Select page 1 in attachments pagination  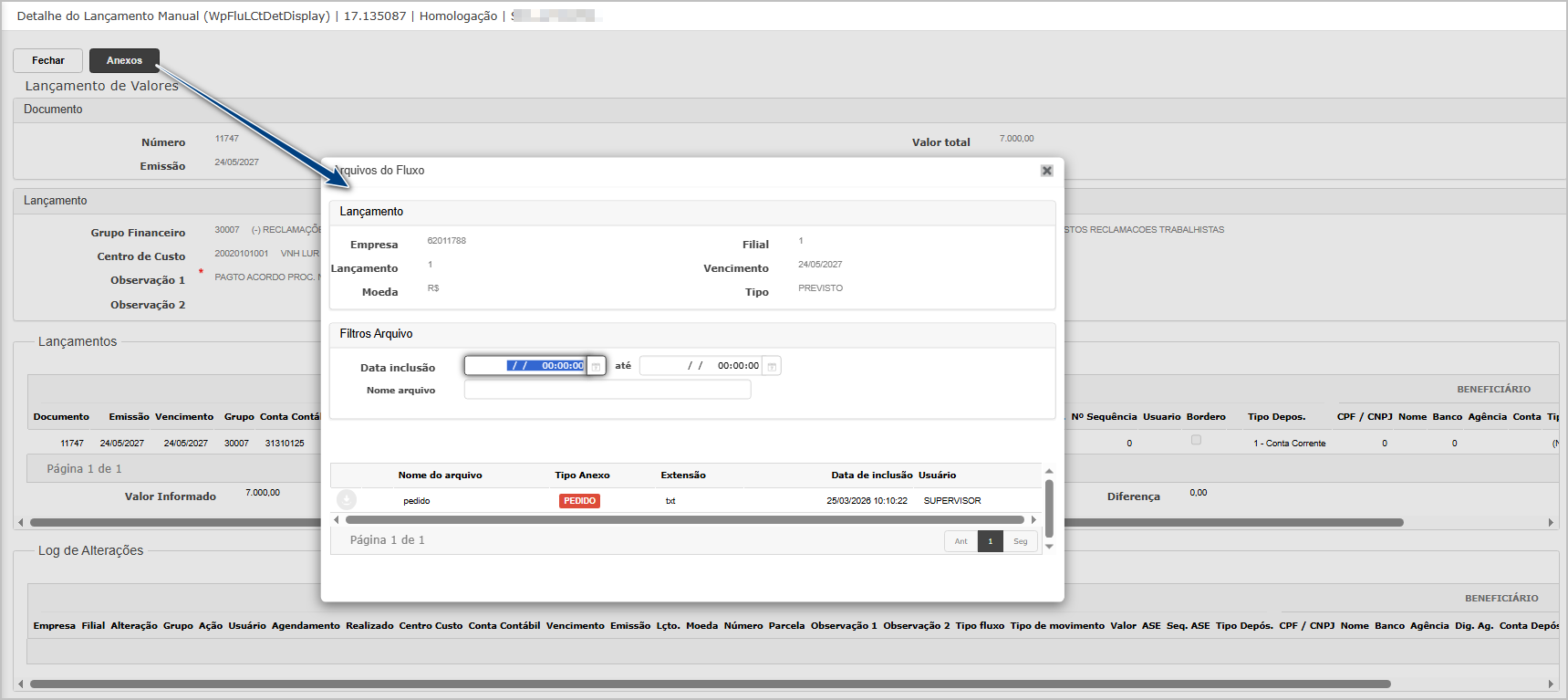(x=990, y=541)
